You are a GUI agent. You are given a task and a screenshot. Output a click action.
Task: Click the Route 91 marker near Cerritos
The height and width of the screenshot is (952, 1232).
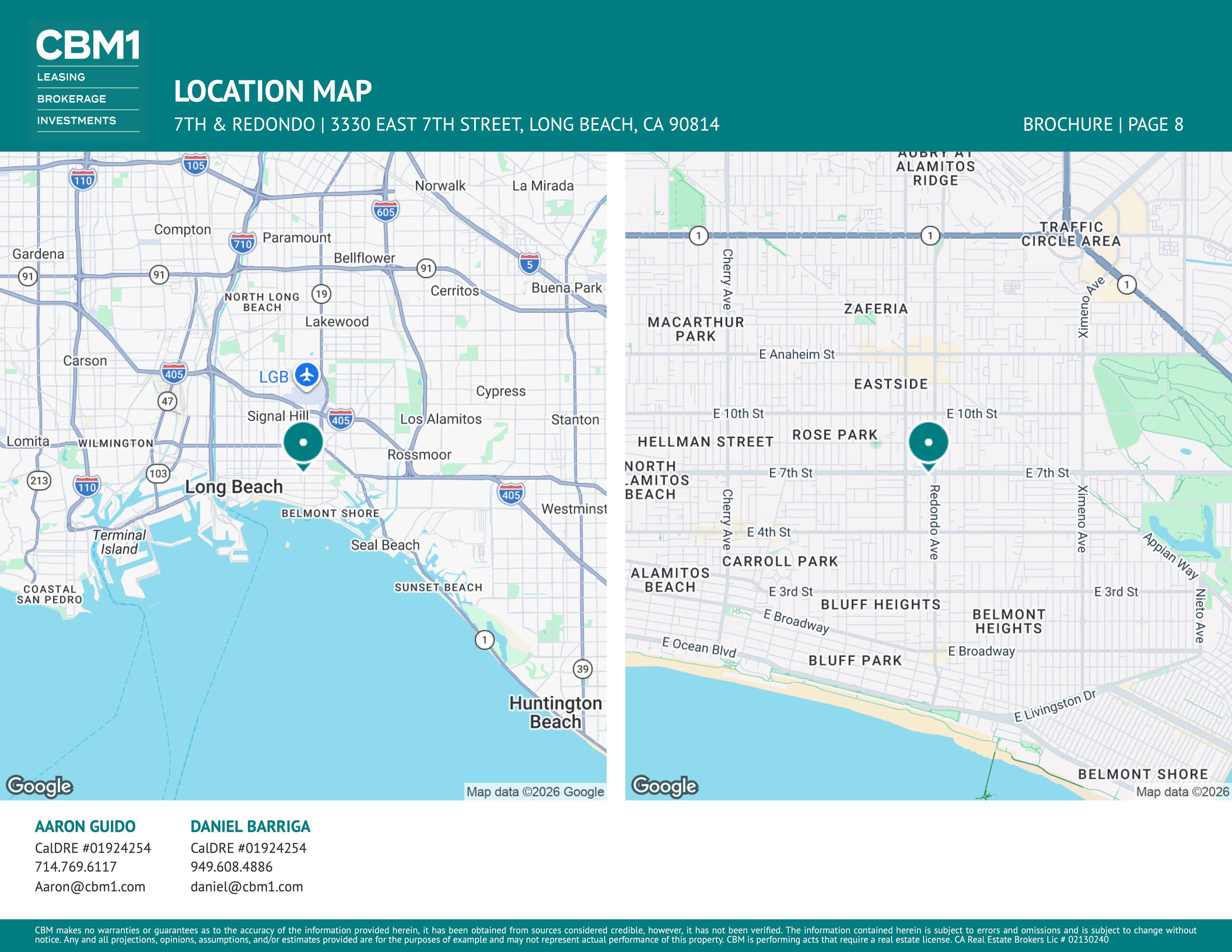427,268
